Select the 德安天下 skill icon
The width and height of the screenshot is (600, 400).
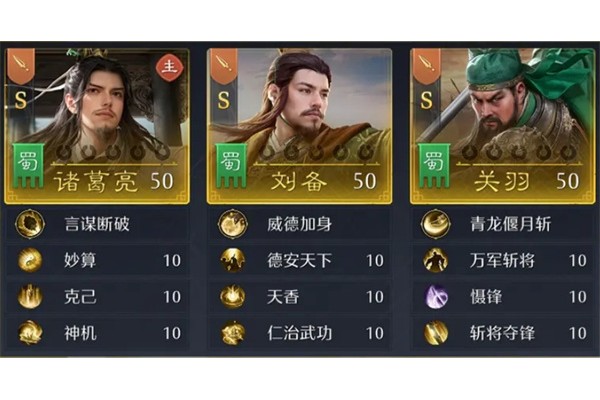pos(233,260)
